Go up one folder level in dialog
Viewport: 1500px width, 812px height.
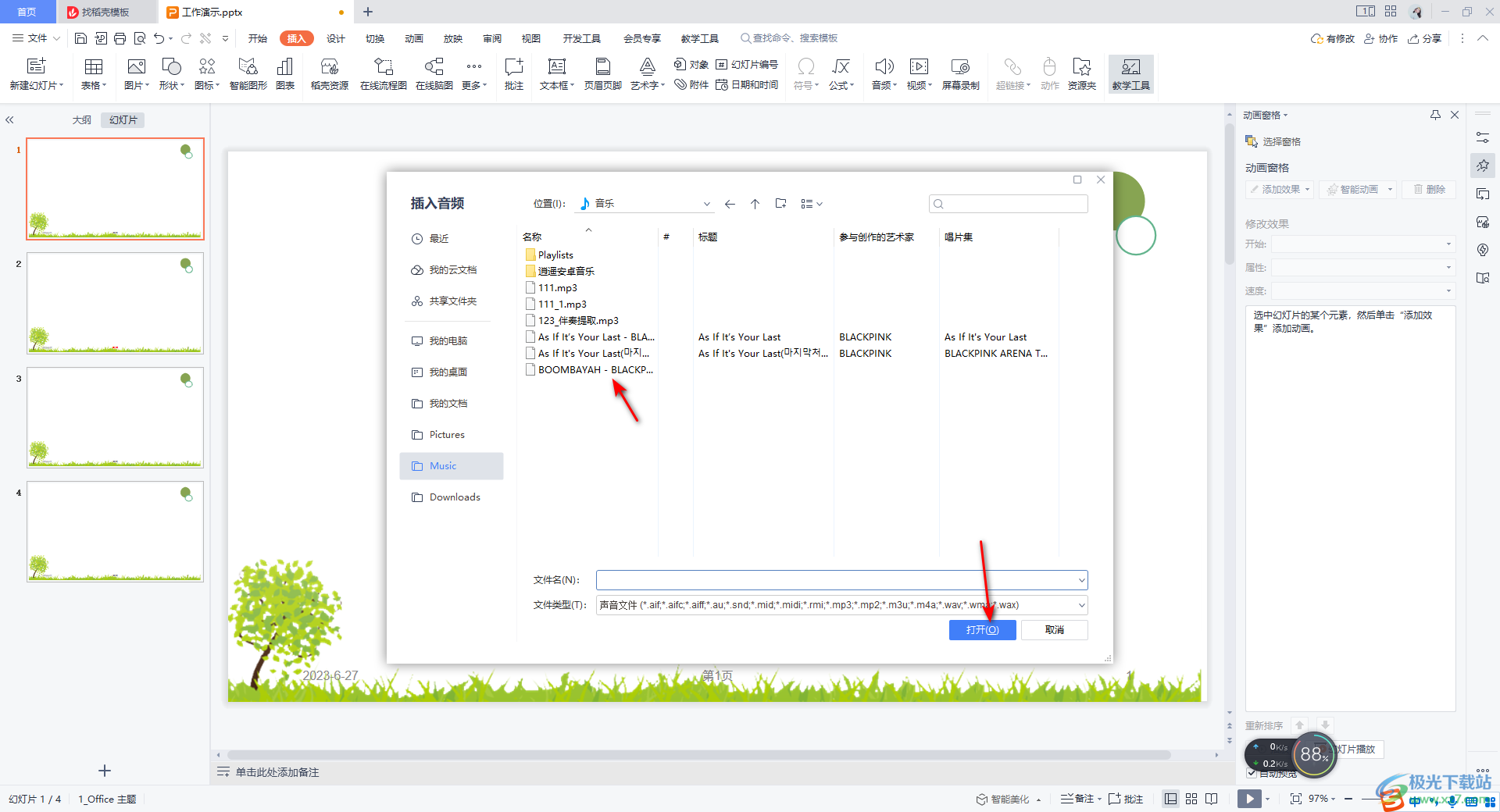(755, 204)
